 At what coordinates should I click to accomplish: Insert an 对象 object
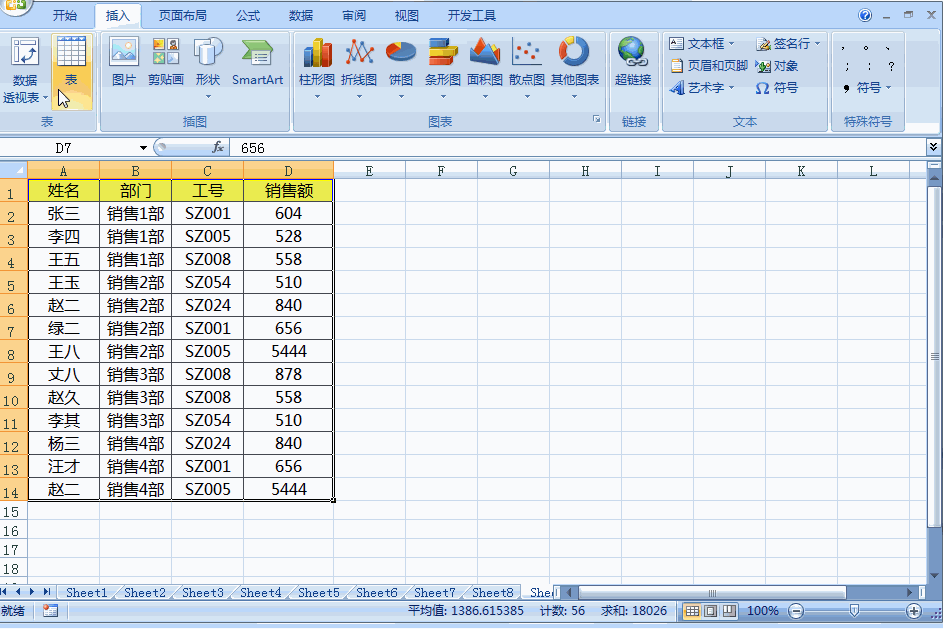click(x=777, y=66)
